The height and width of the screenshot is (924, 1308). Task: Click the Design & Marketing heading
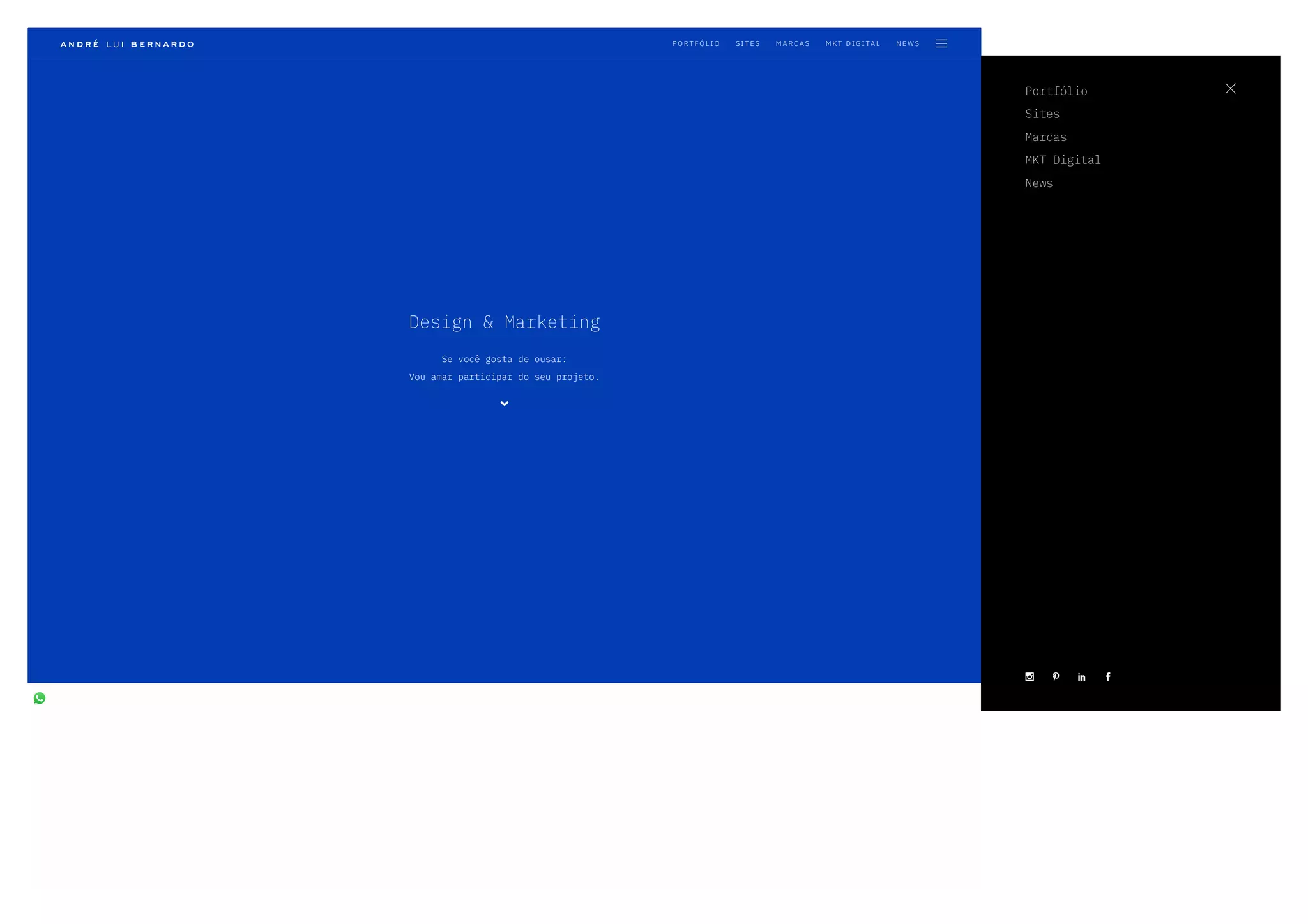pyautogui.click(x=504, y=322)
